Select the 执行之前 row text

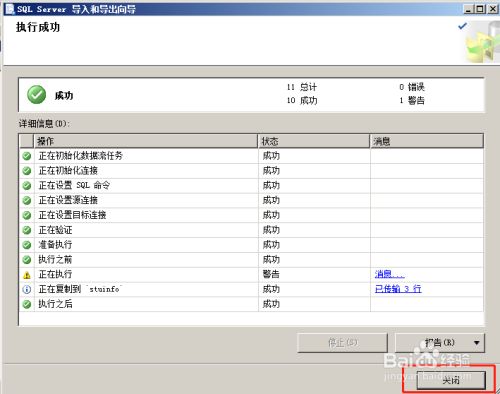[x=55, y=259]
